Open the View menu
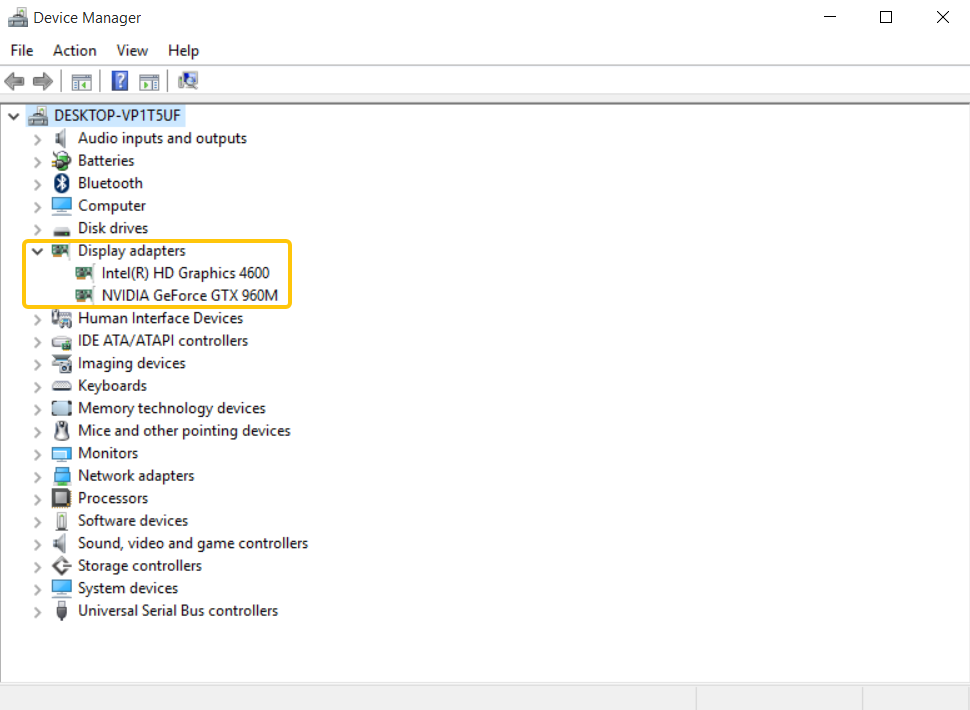The image size is (970, 710). pos(132,50)
